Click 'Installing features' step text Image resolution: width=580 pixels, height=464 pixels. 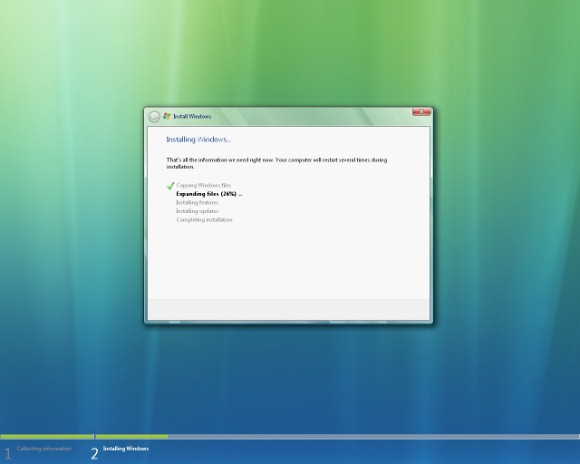point(197,203)
